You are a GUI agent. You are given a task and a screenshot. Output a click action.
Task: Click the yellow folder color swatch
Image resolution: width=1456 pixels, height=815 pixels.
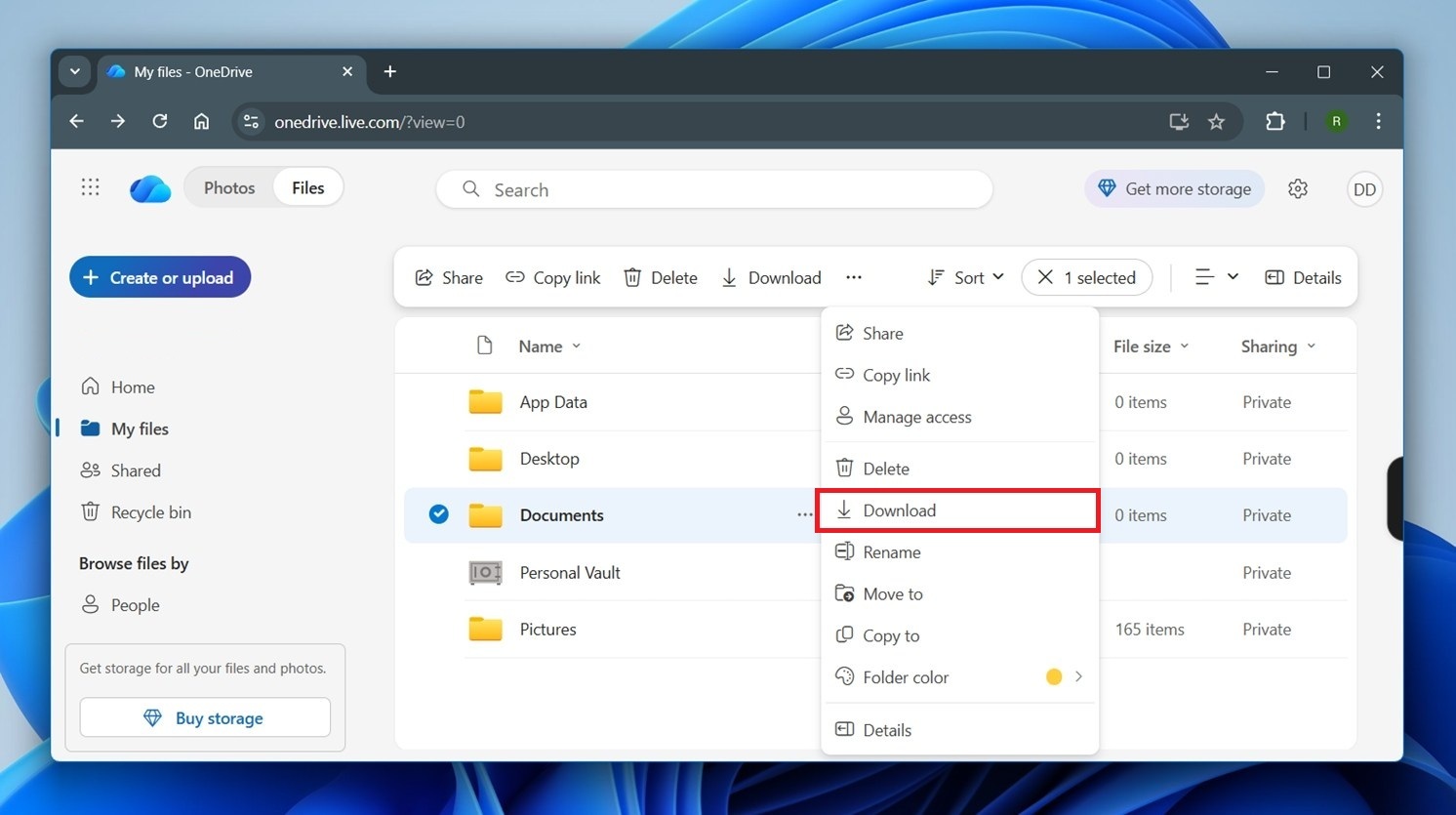pyautogui.click(x=1054, y=676)
